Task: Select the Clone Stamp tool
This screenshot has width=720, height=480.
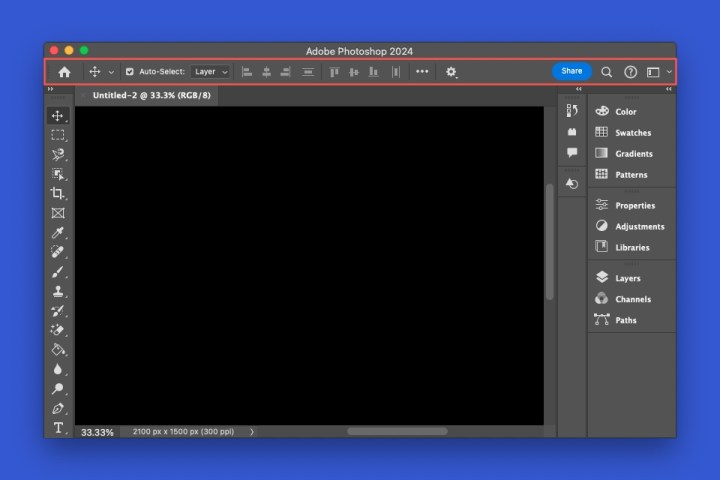Action: tap(58, 291)
